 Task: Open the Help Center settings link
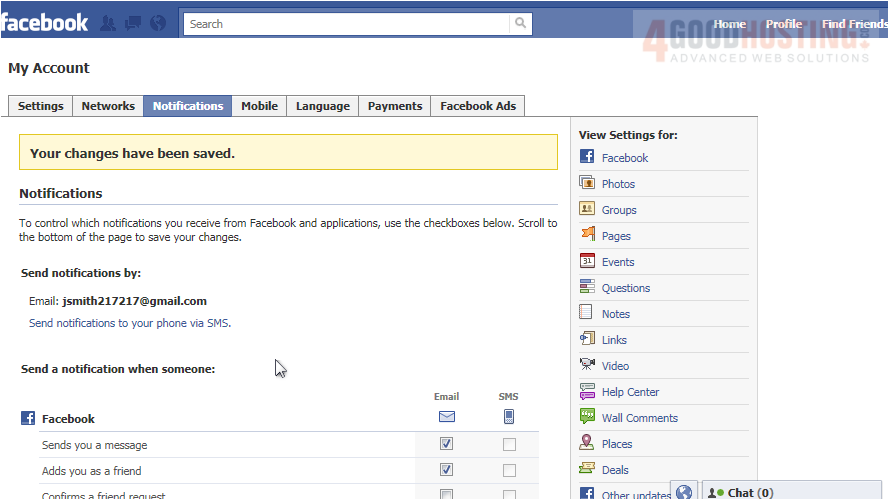[x=630, y=392]
